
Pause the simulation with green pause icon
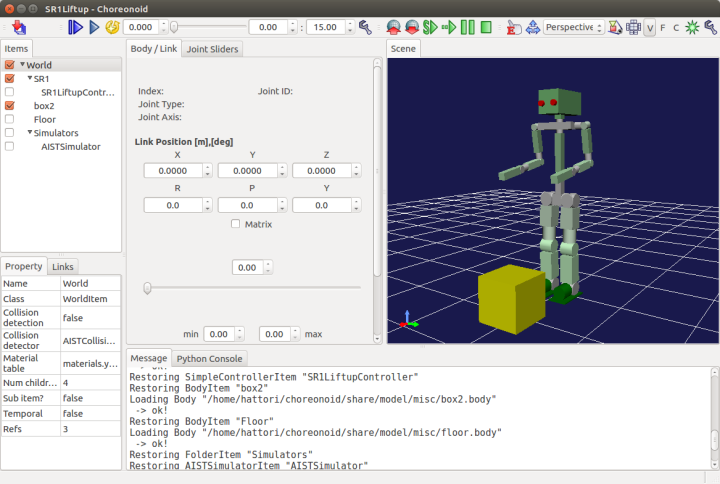pos(468,27)
